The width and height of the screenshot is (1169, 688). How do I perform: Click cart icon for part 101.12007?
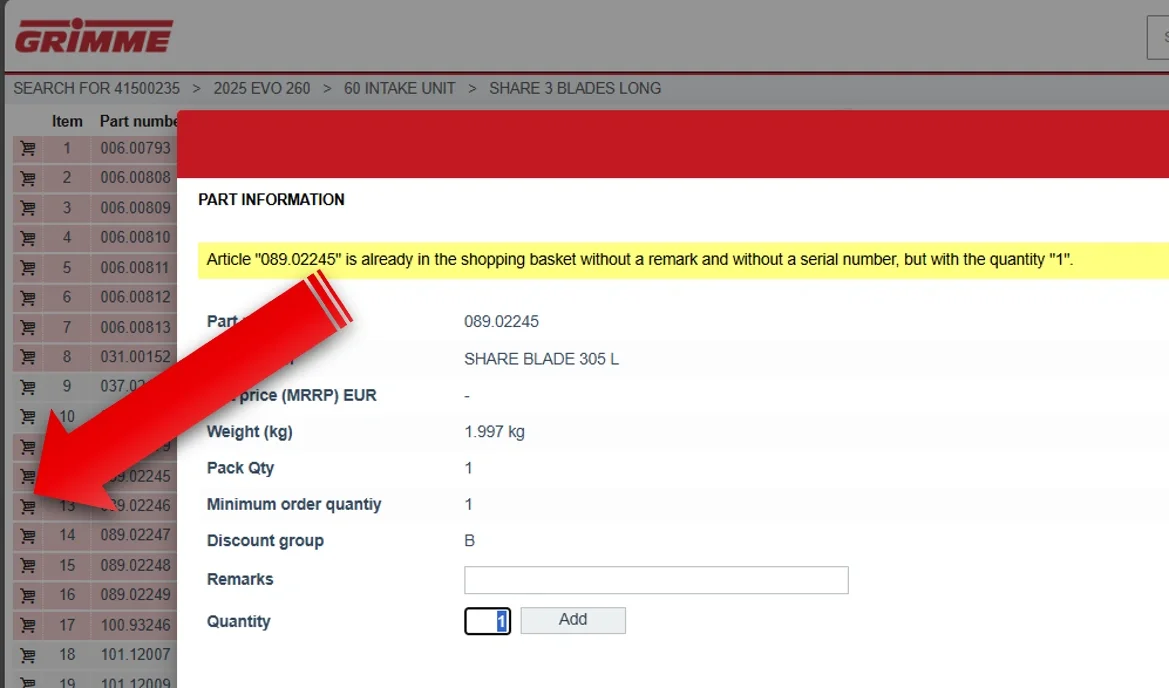coord(28,654)
